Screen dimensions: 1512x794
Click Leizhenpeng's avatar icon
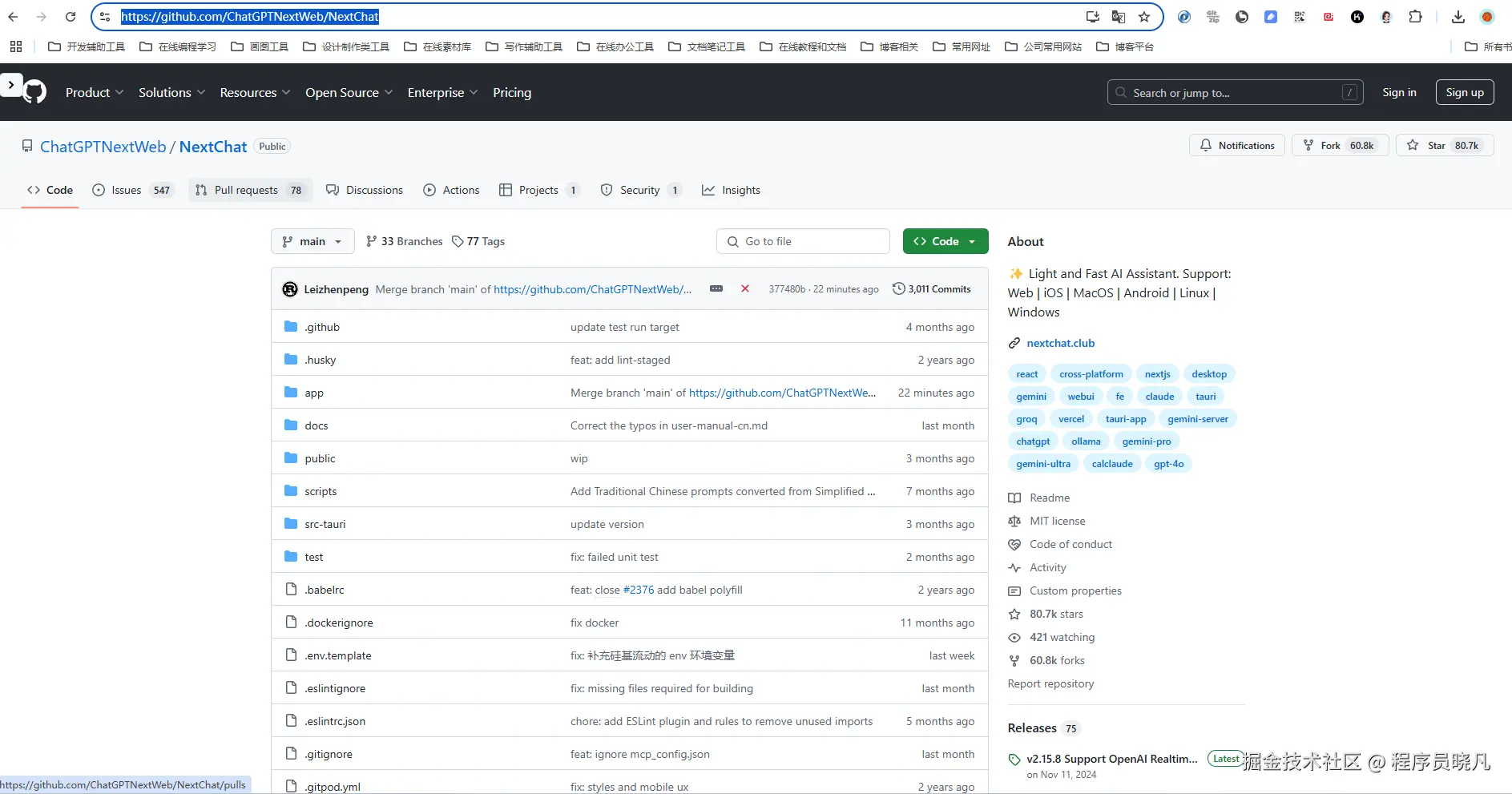tap(290, 289)
